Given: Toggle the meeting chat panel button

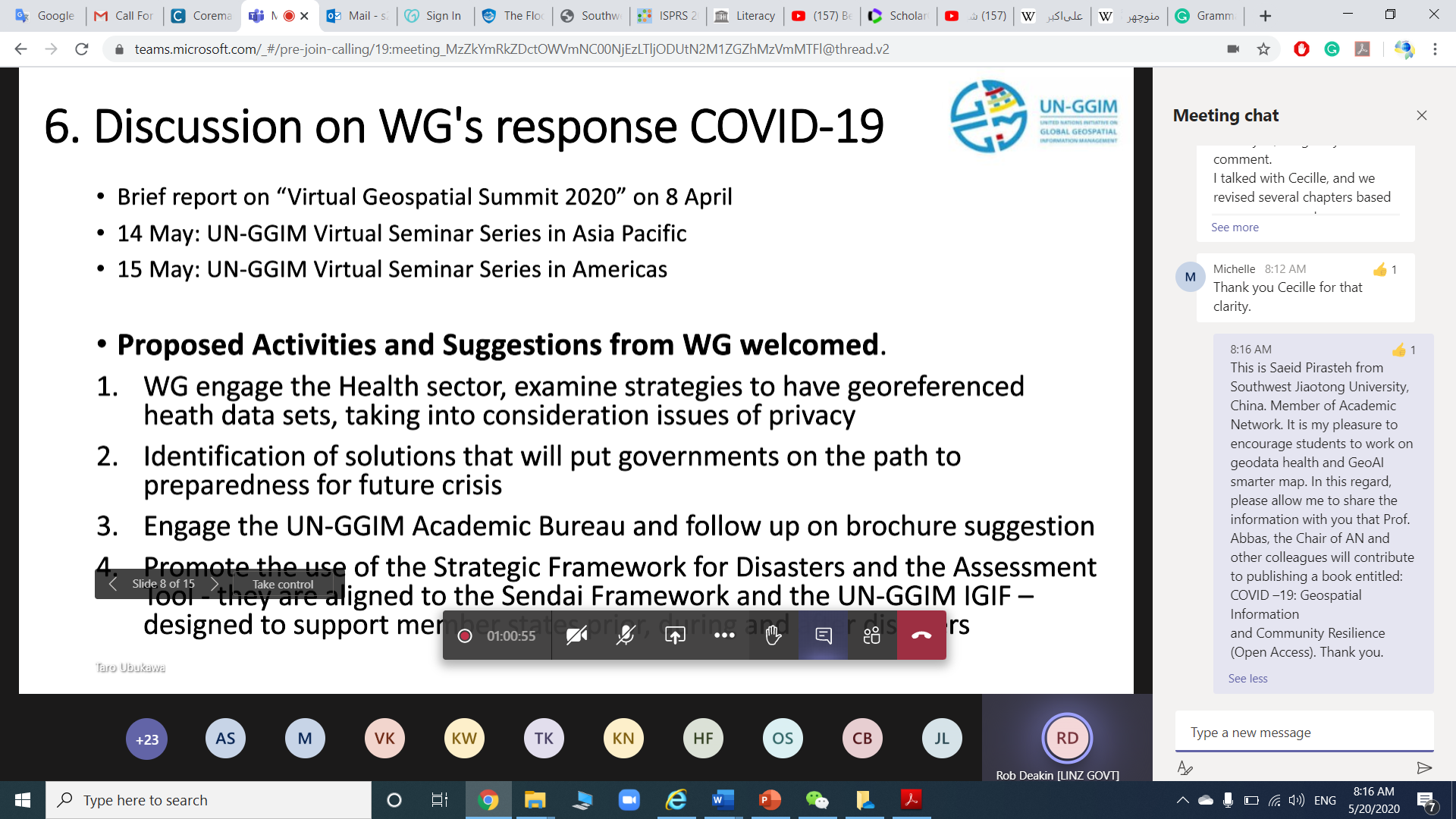Looking at the screenshot, I should pos(823,635).
